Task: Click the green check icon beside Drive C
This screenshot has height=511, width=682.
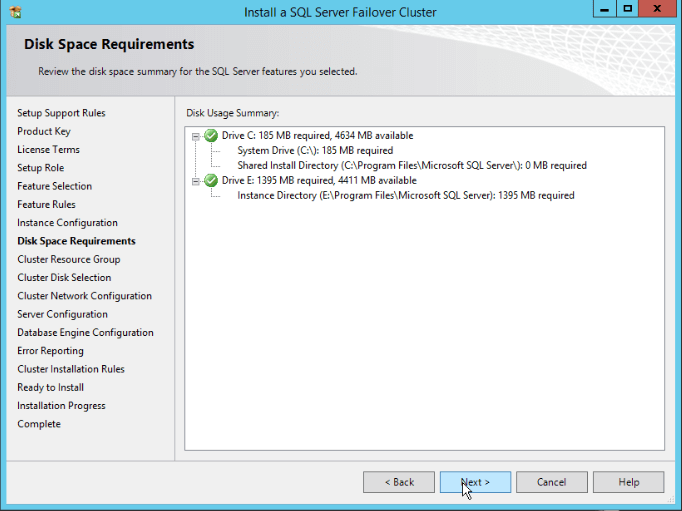Action: (211, 136)
